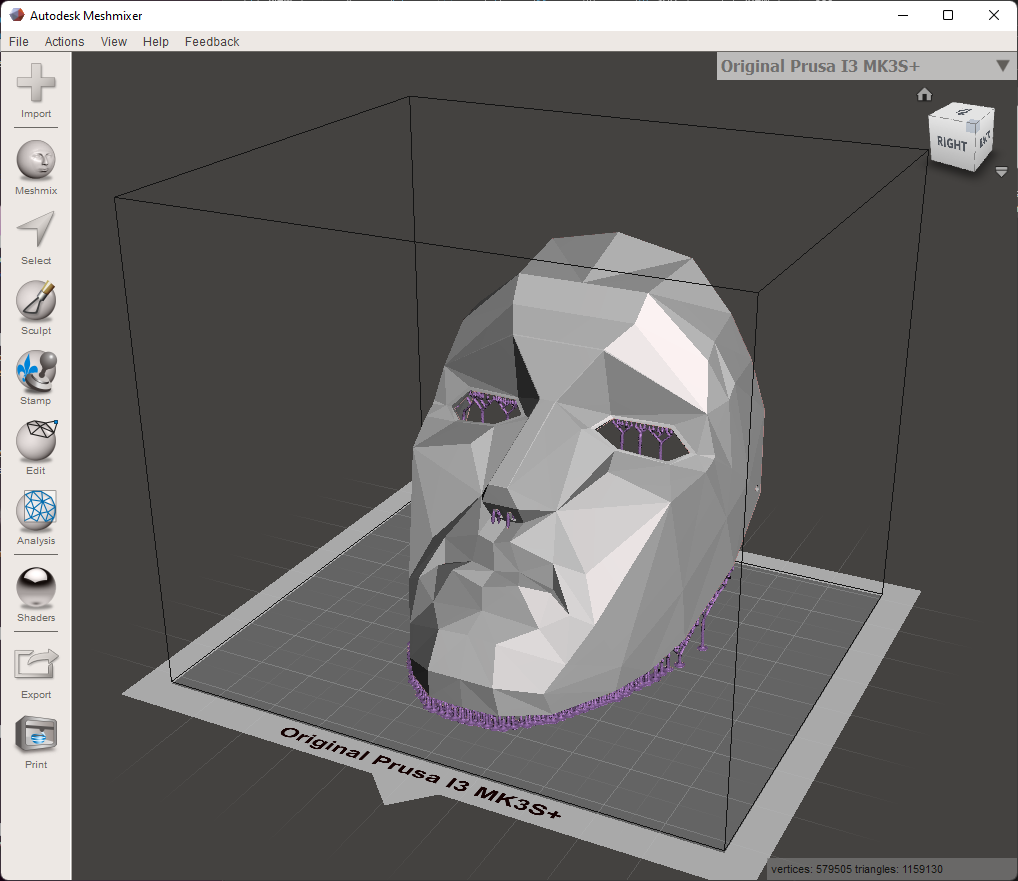Click the Feedback menu item
The image size is (1018, 881).
click(211, 41)
